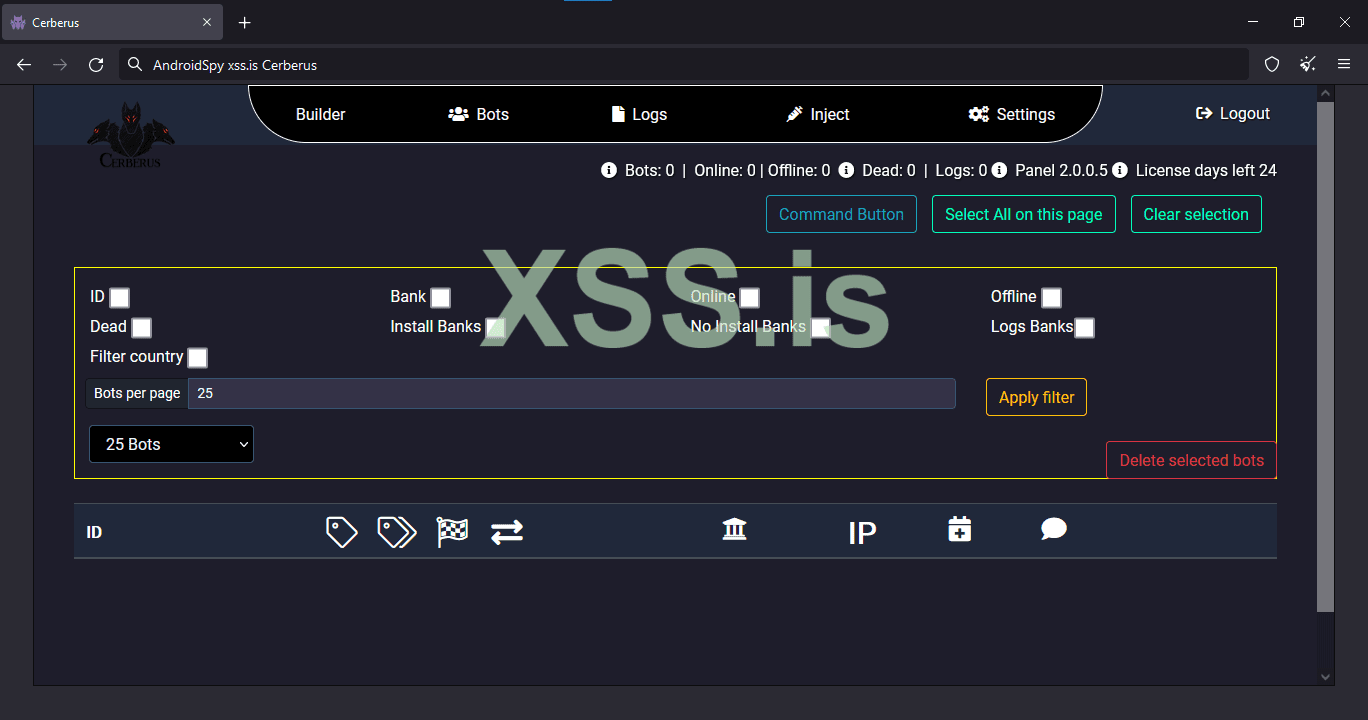Screen dimensions: 1368x720
Task: Click the ID column header
Action: coord(94,532)
